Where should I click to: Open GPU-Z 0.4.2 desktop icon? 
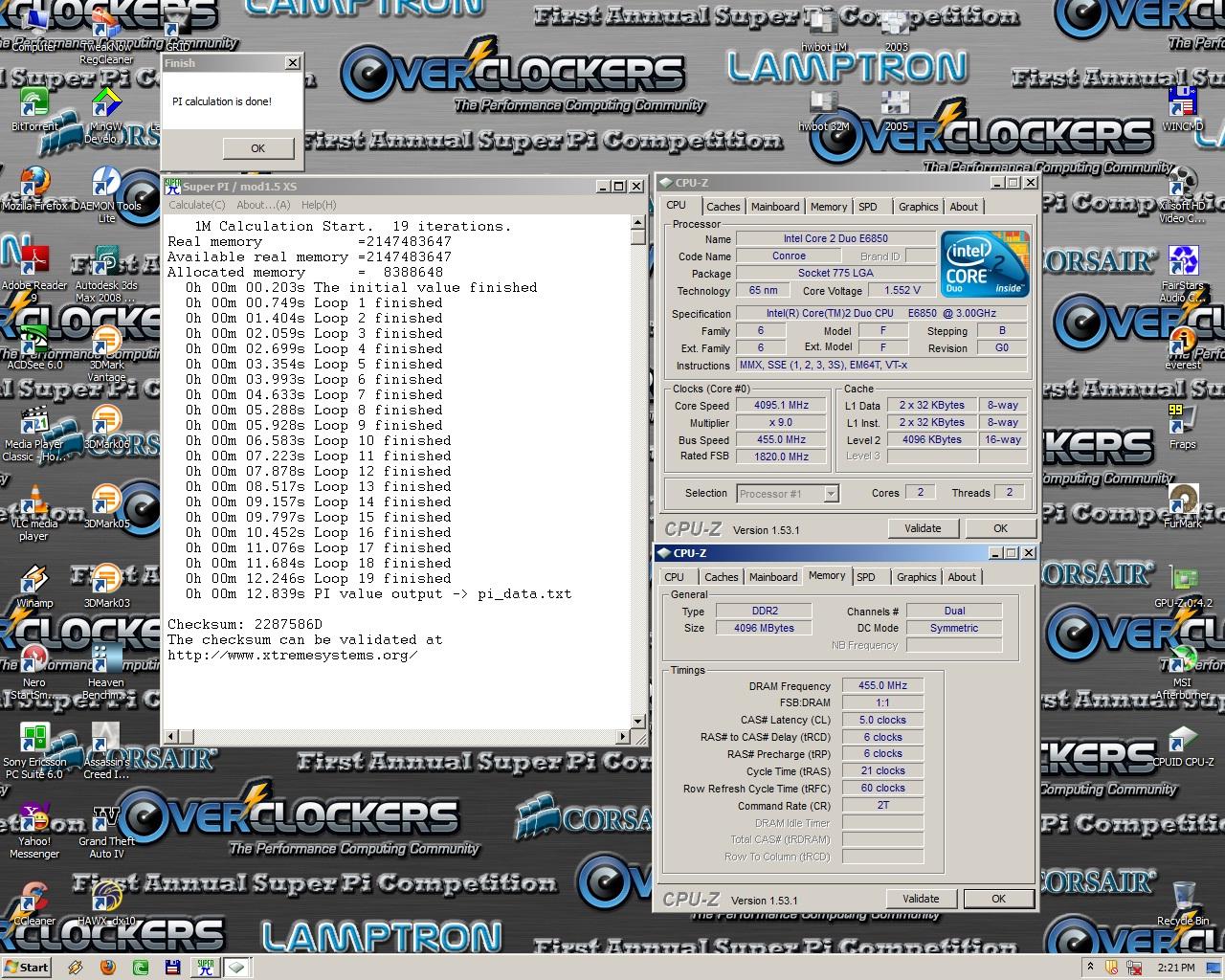1183,585
